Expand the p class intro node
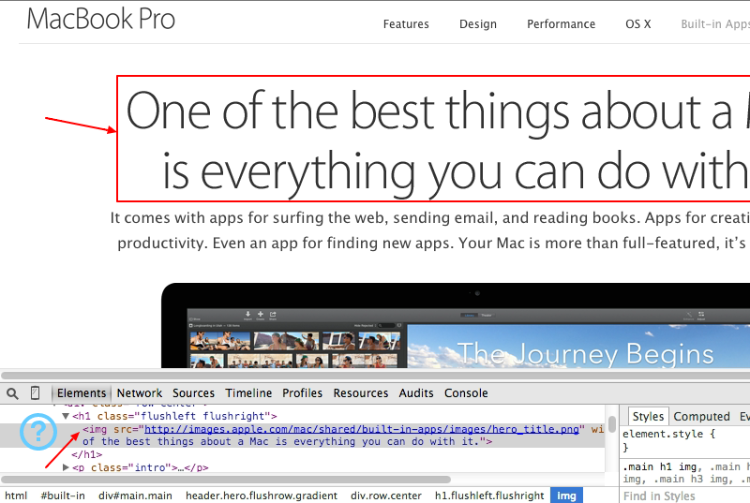 click(x=66, y=467)
